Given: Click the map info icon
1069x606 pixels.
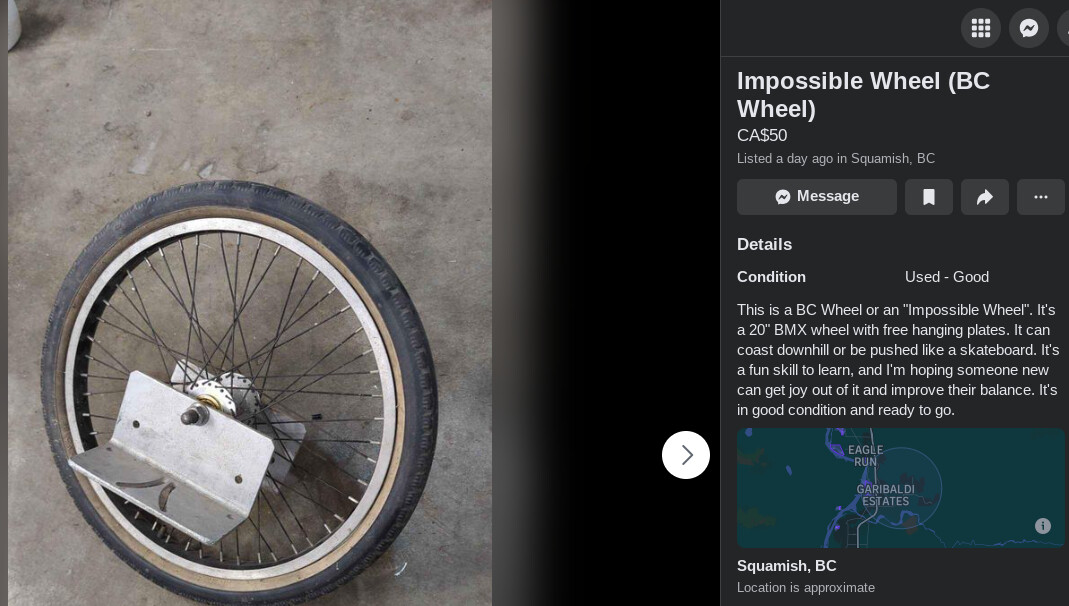Looking at the screenshot, I should pos(1042,526).
